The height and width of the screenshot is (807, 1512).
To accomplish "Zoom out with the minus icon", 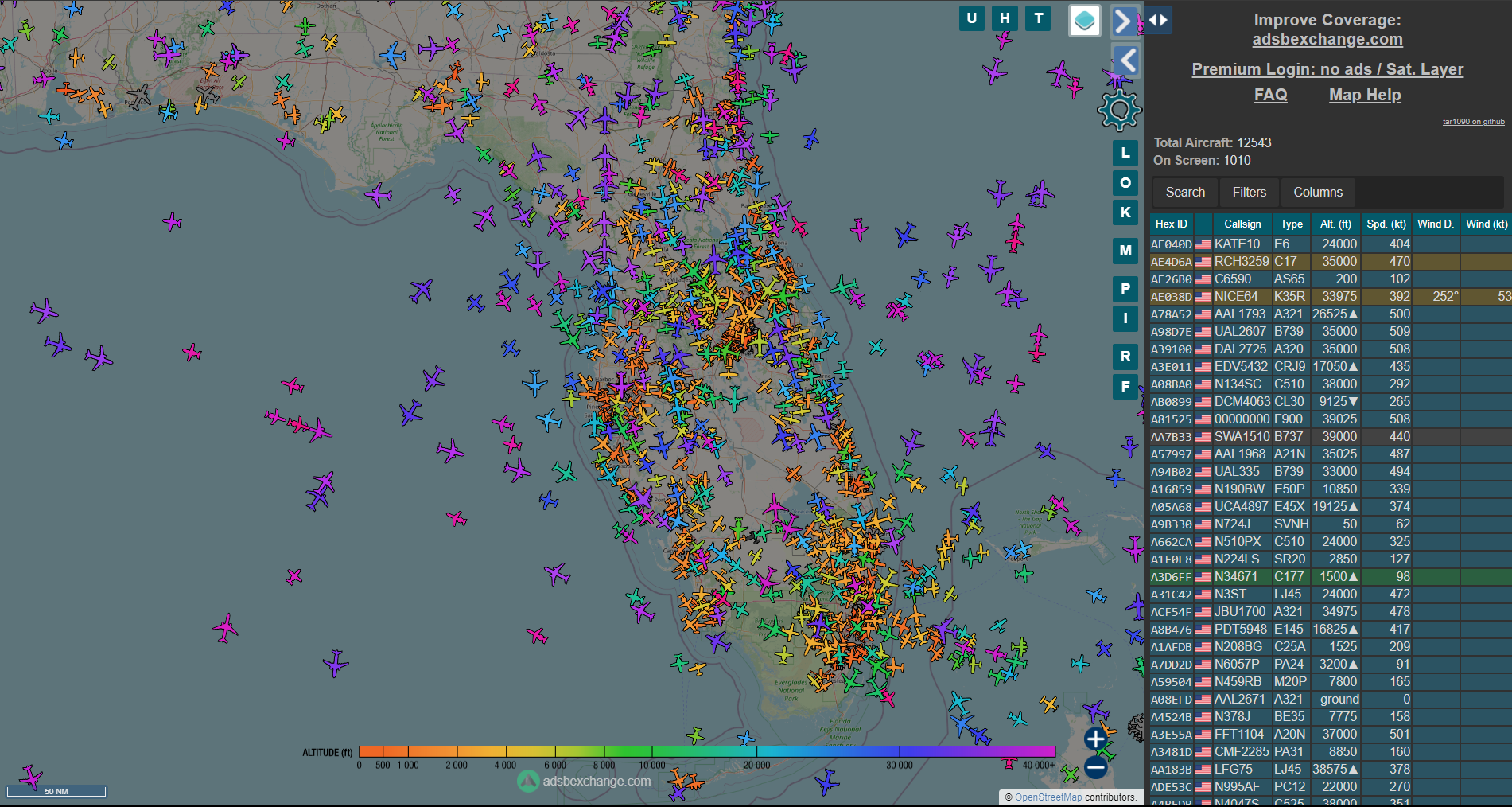I will pyautogui.click(x=1095, y=768).
